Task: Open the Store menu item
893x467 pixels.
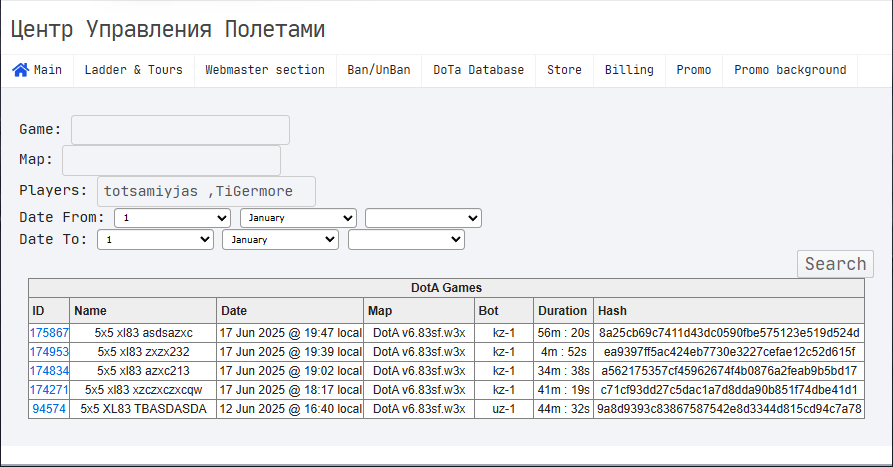Action: (x=564, y=70)
